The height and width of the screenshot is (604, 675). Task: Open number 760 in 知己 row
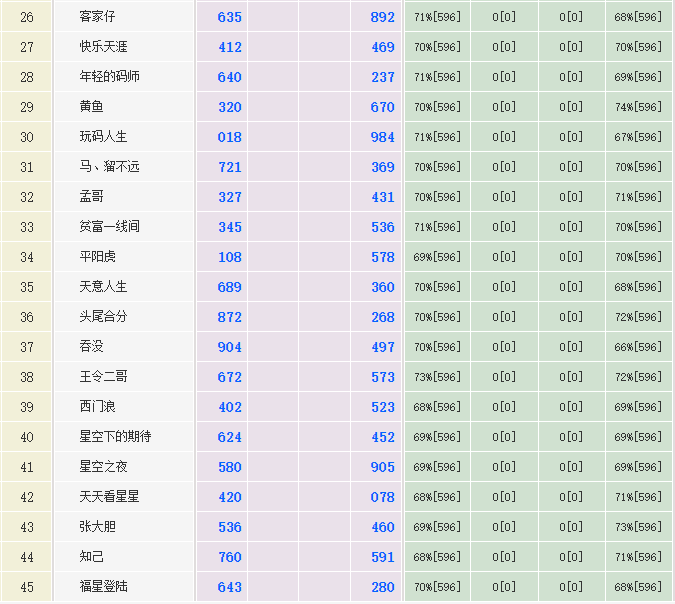(x=230, y=557)
